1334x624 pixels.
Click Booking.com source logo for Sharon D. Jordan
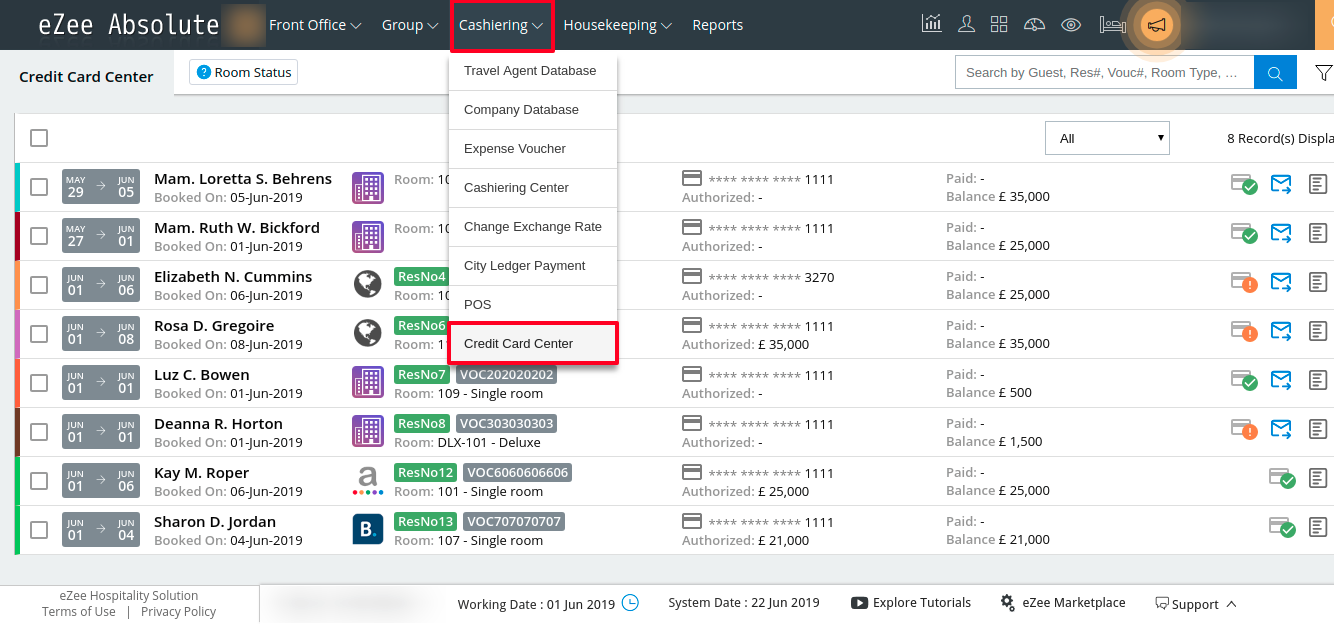point(368,529)
